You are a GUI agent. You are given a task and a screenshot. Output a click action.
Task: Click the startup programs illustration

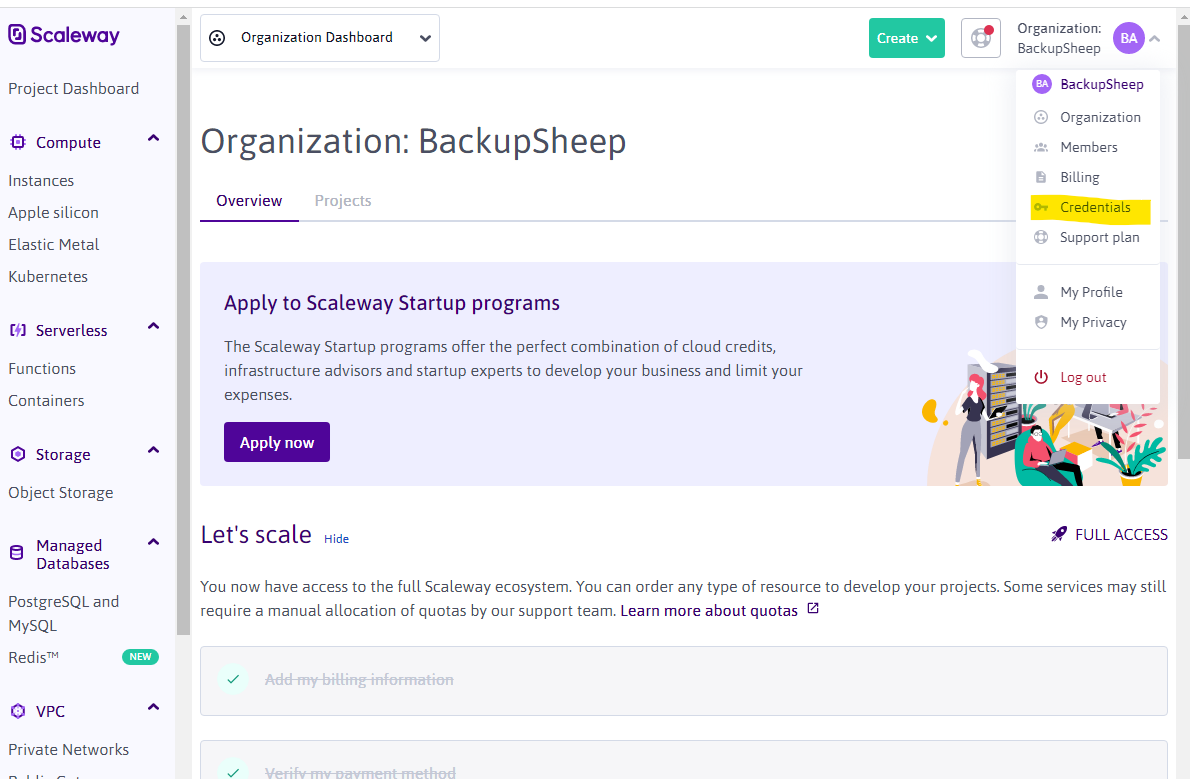1044,419
